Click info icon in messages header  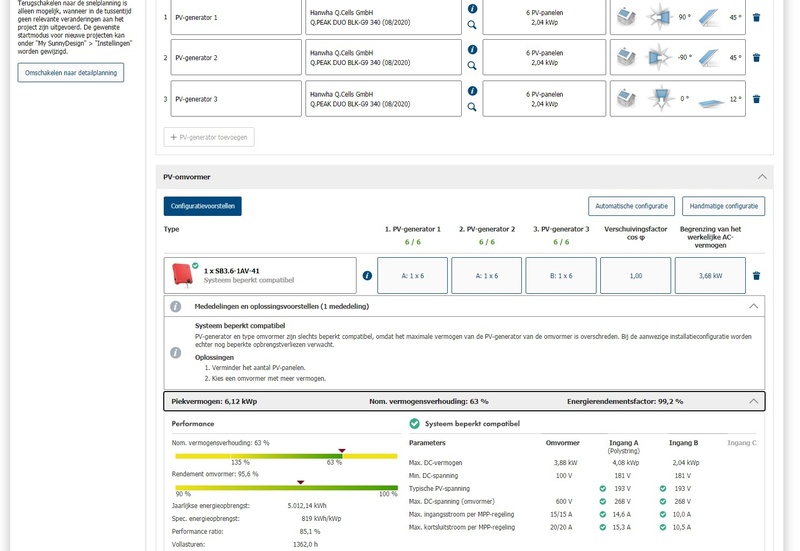coord(176,306)
